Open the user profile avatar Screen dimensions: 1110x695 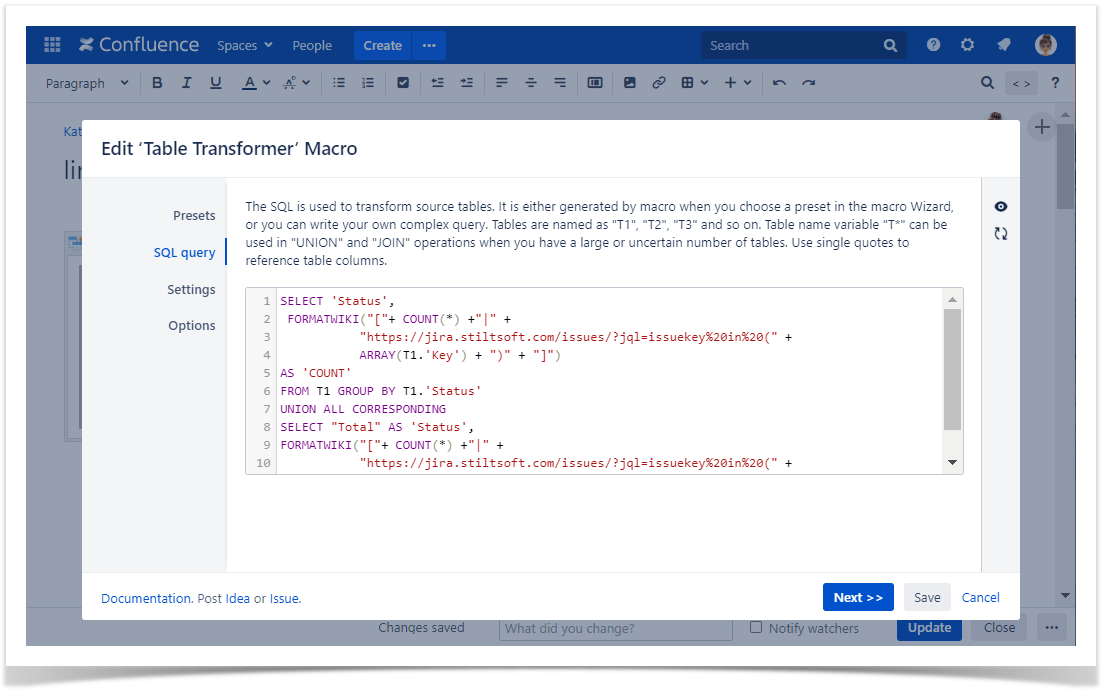point(1046,45)
